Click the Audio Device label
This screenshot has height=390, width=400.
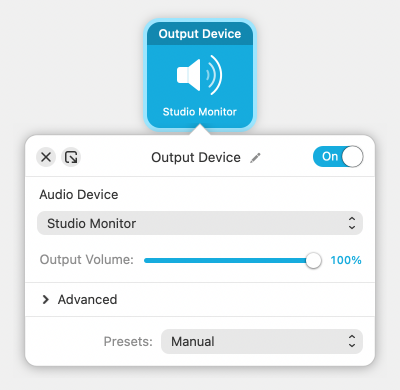coord(79,195)
